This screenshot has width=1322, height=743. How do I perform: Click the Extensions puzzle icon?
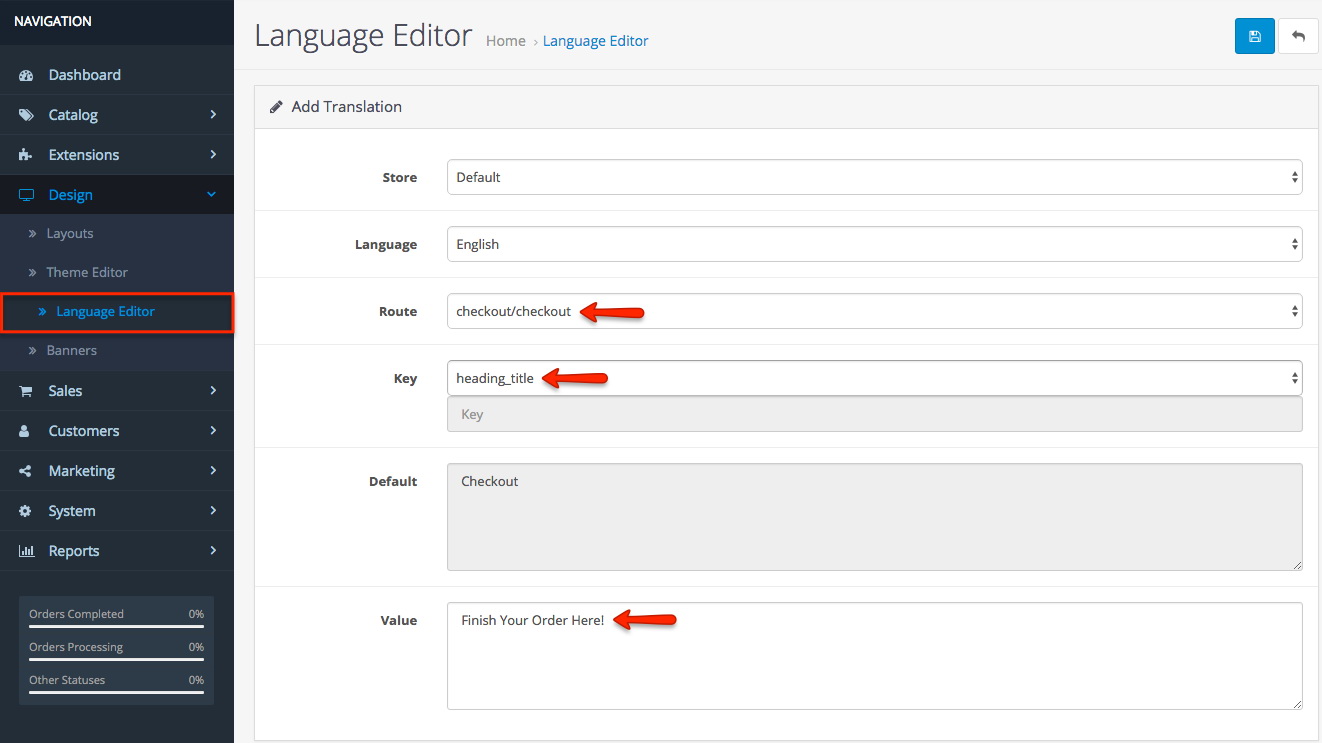click(x=26, y=155)
